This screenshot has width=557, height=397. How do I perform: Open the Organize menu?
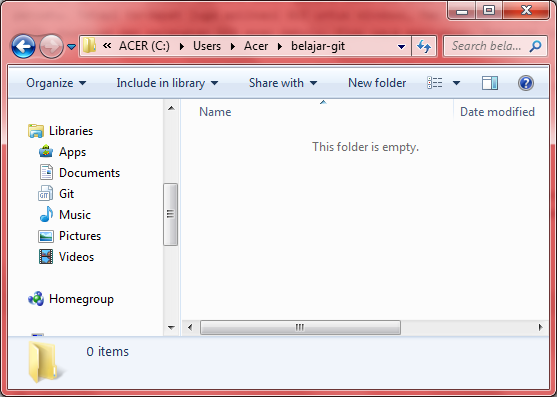(56, 83)
